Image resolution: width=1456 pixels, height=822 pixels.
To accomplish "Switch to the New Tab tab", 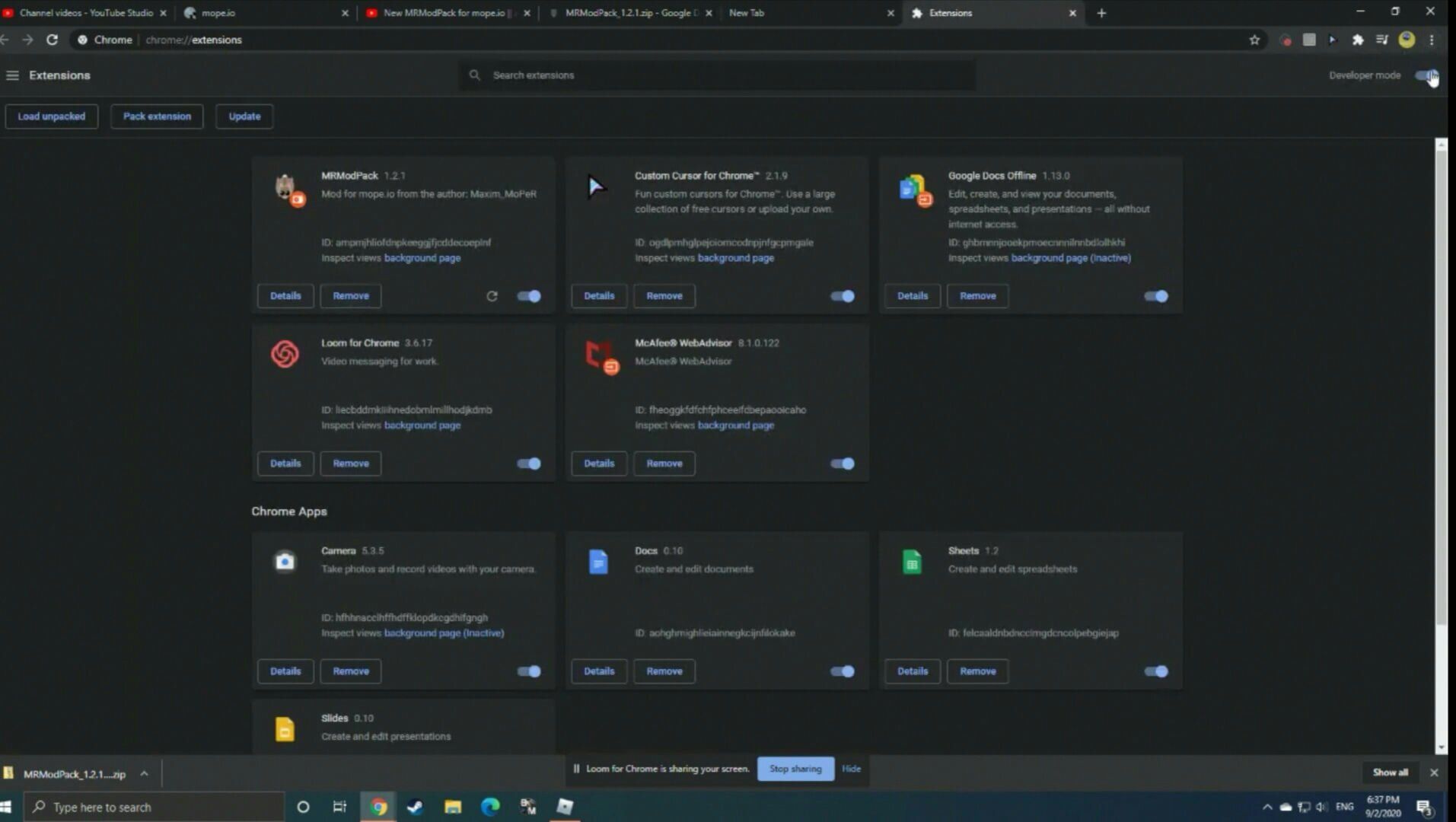I will [811, 13].
